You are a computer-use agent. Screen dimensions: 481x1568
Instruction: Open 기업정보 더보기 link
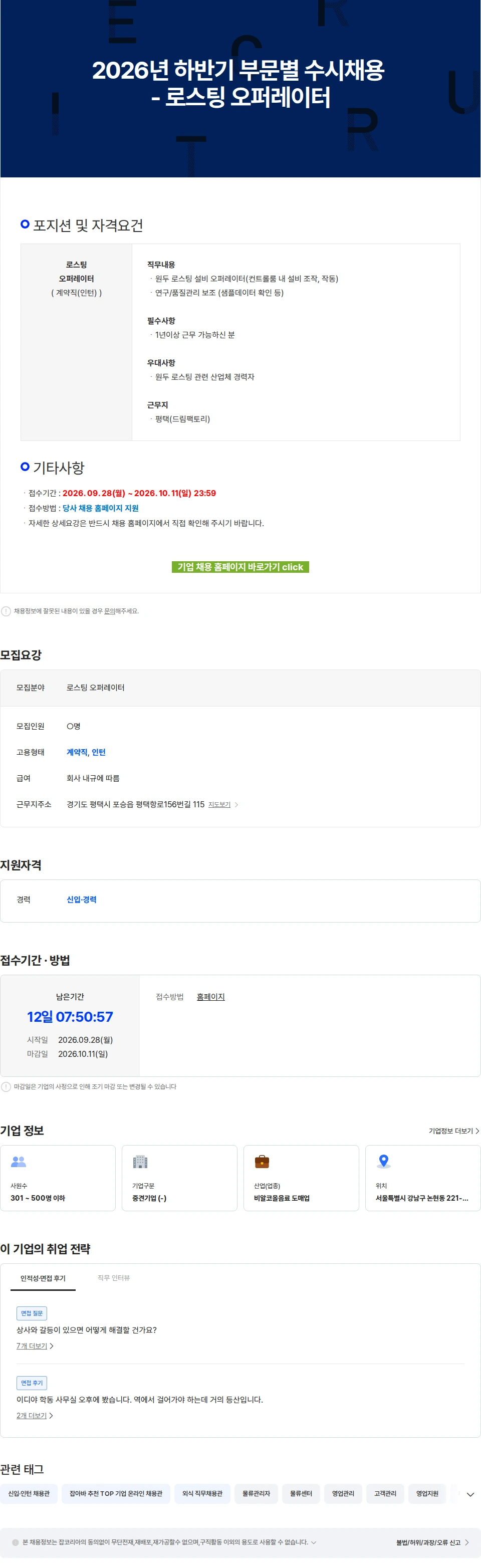coord(450,1131)
